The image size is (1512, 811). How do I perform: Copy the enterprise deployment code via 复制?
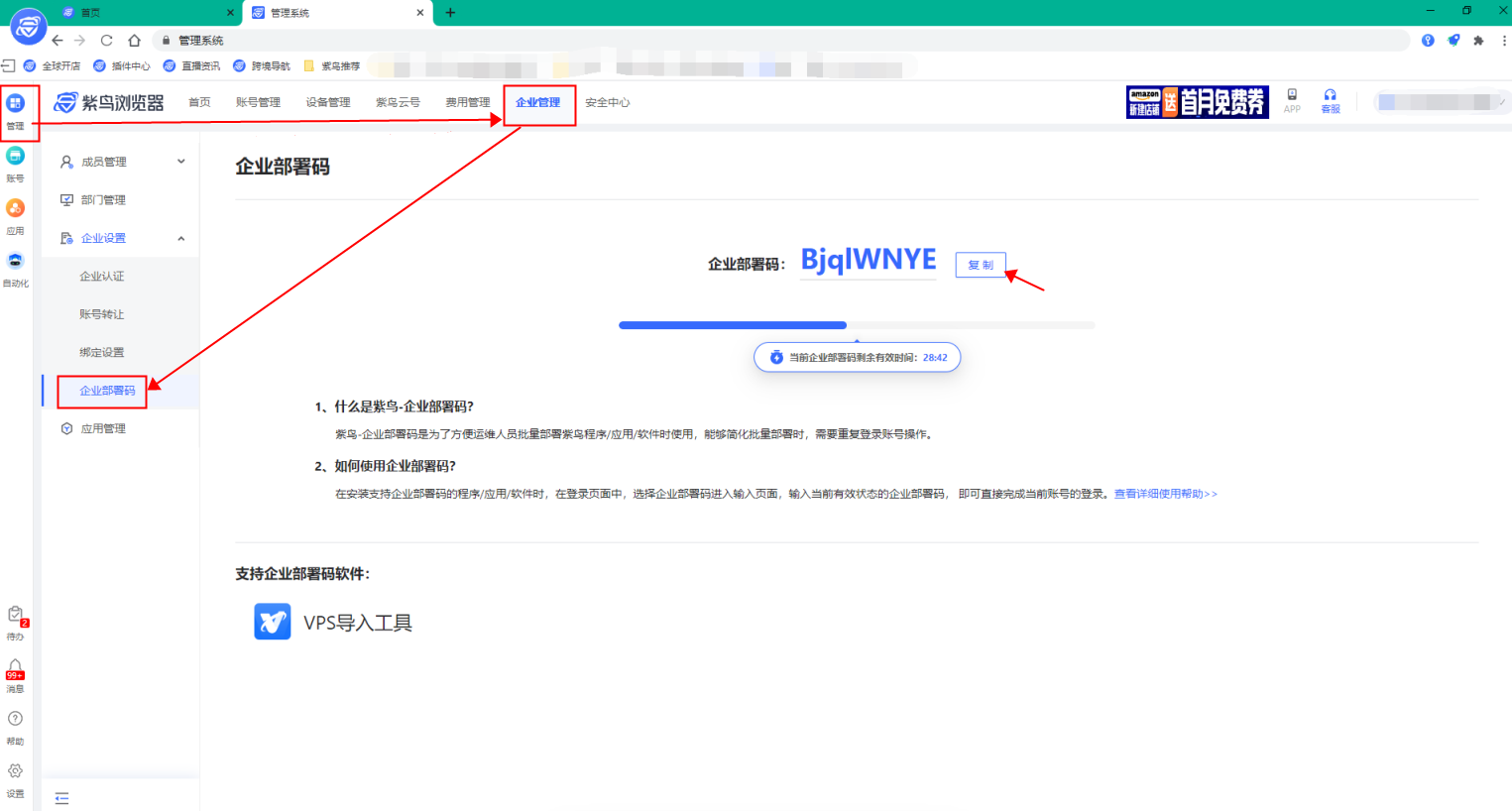pyautogui.click(x=980, y=264)
